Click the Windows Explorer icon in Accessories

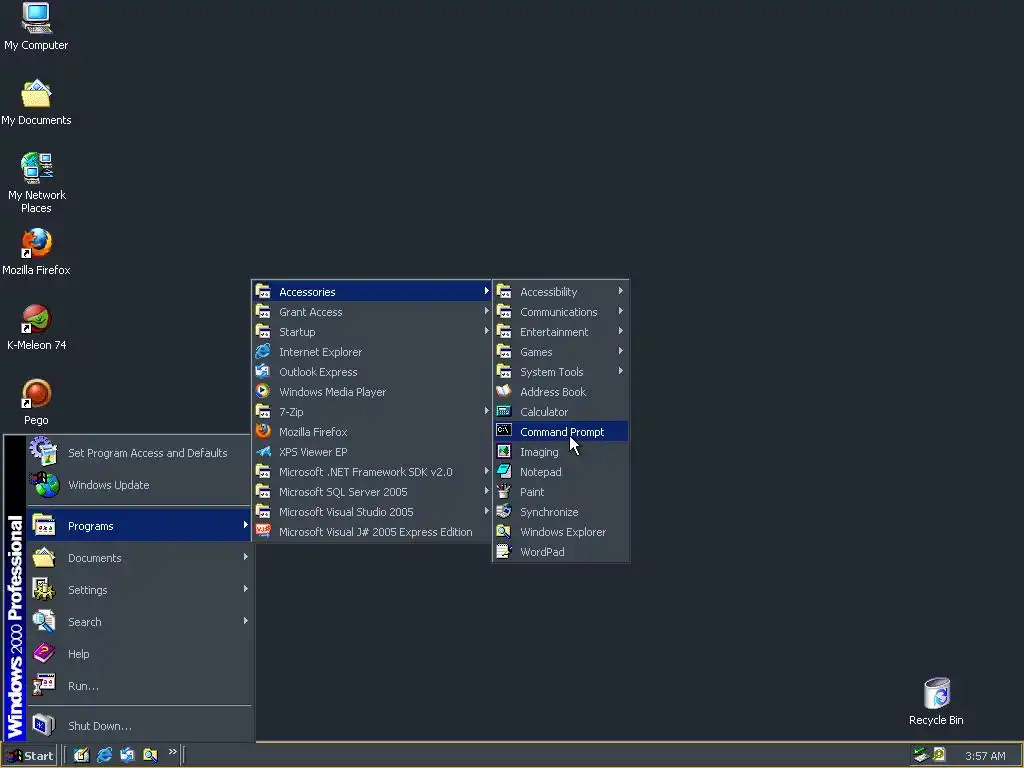504,532
